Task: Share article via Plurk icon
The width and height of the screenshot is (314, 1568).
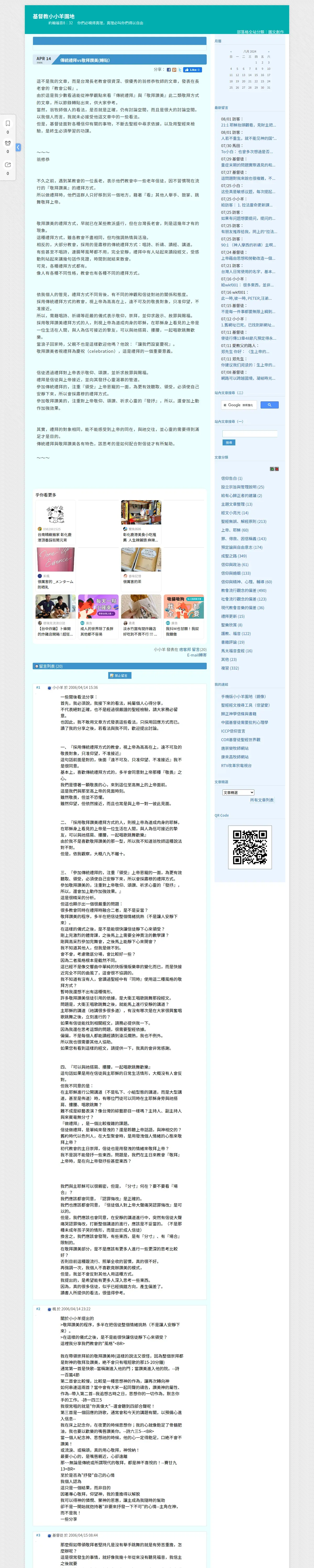Action: (174, 70)
